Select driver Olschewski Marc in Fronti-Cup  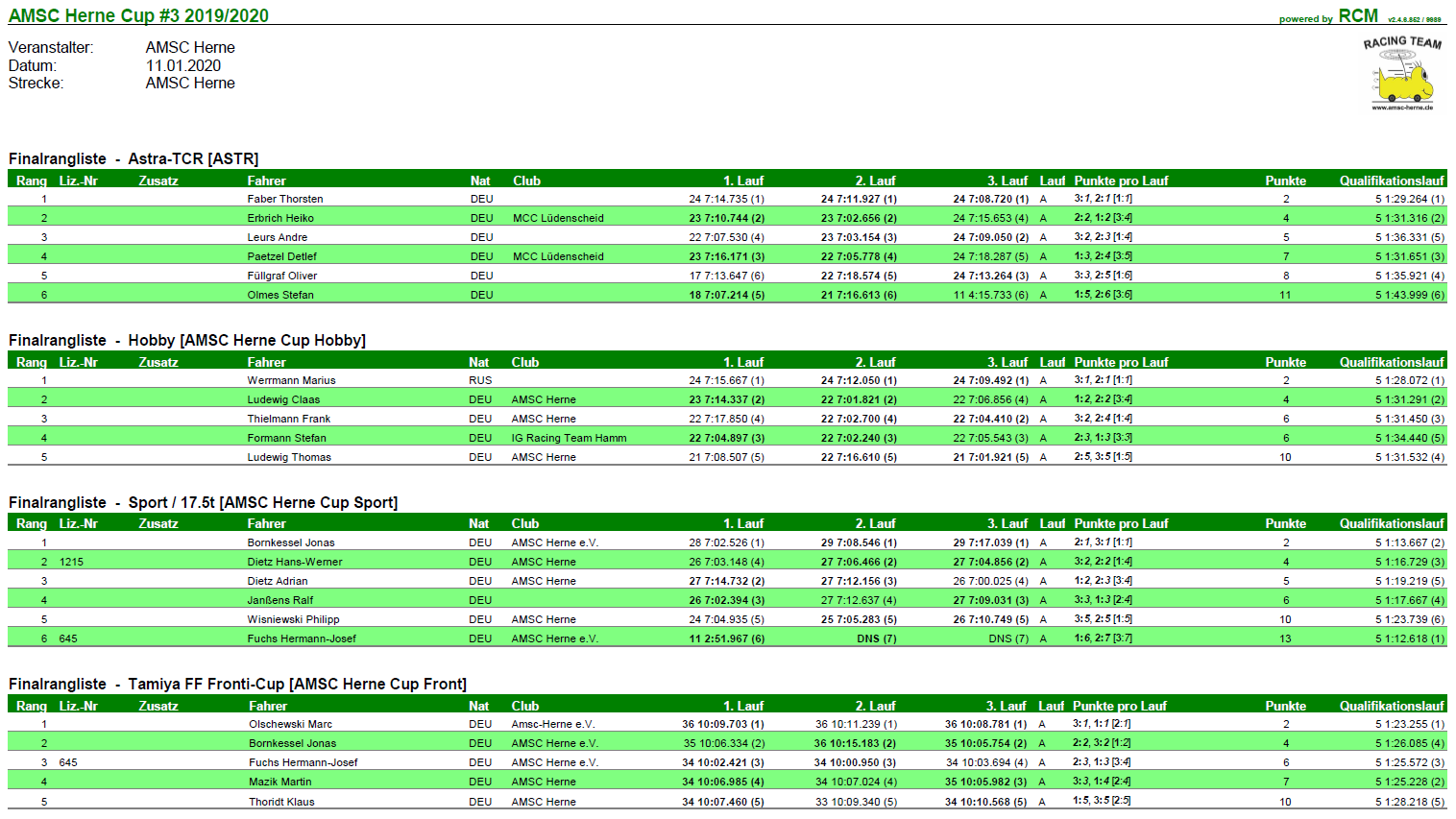290,724
